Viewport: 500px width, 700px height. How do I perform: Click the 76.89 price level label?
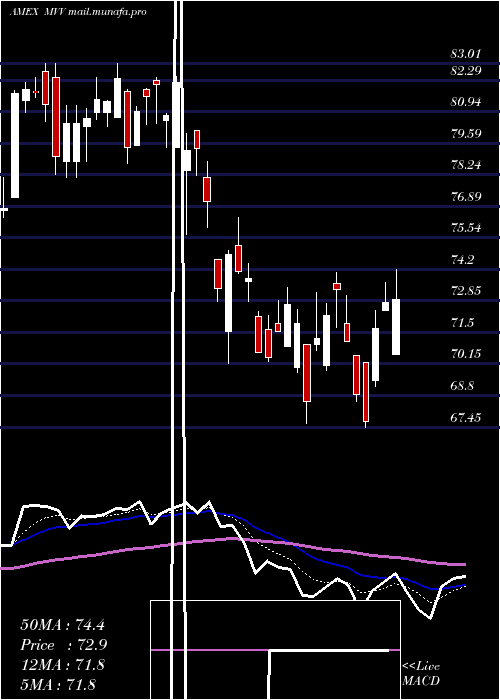[x=466, y=196]
